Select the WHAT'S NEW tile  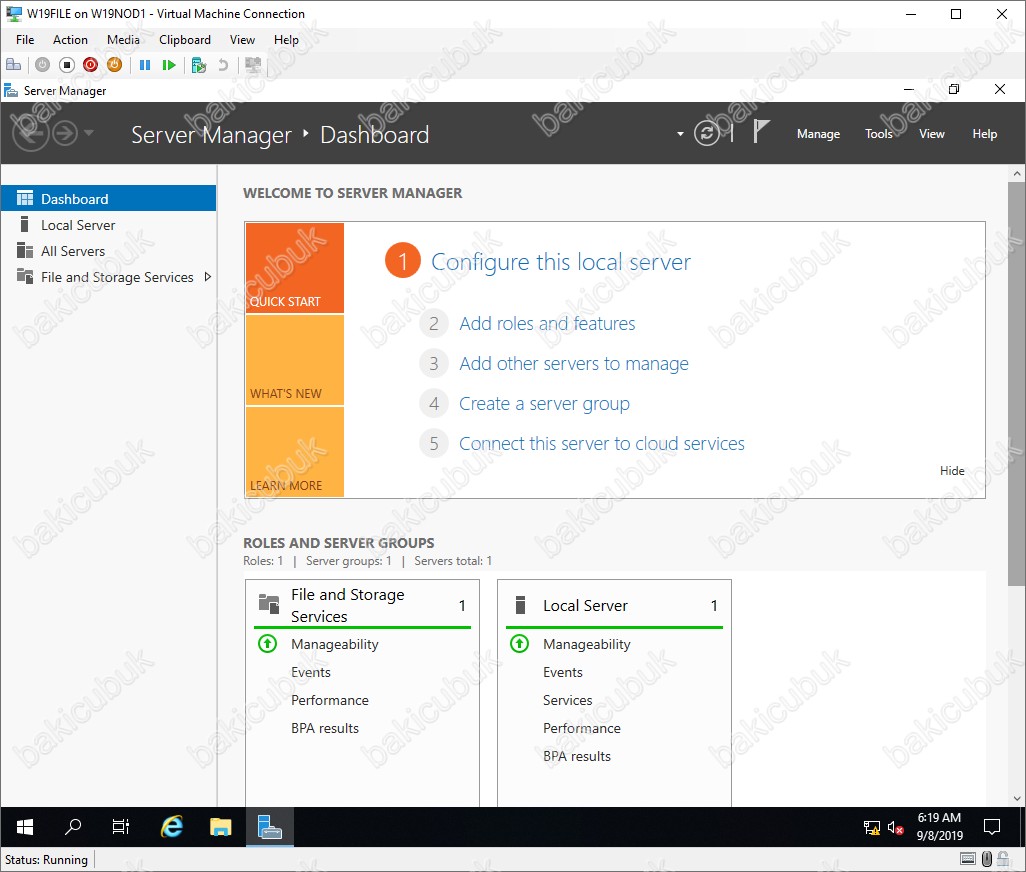point(294,360)
